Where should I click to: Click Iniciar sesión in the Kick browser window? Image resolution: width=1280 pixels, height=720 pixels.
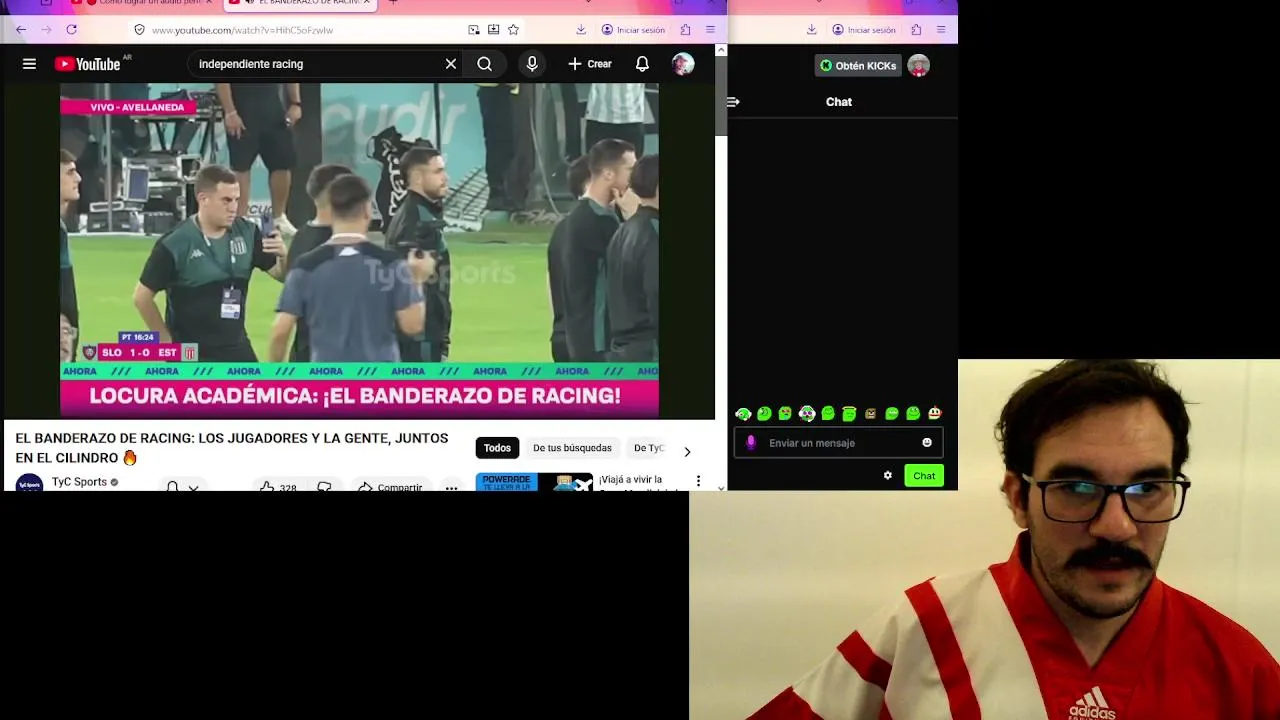(865, 30)
